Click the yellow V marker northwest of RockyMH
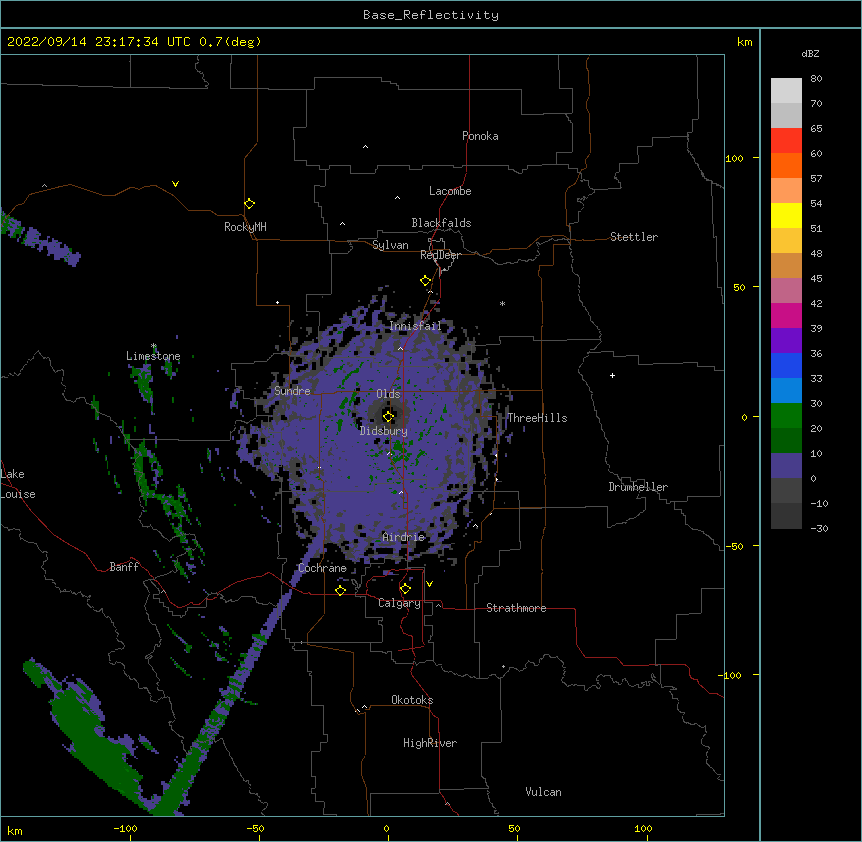Image resolution: width=862 pixels, height=842 pixels. tap(175, 184)
